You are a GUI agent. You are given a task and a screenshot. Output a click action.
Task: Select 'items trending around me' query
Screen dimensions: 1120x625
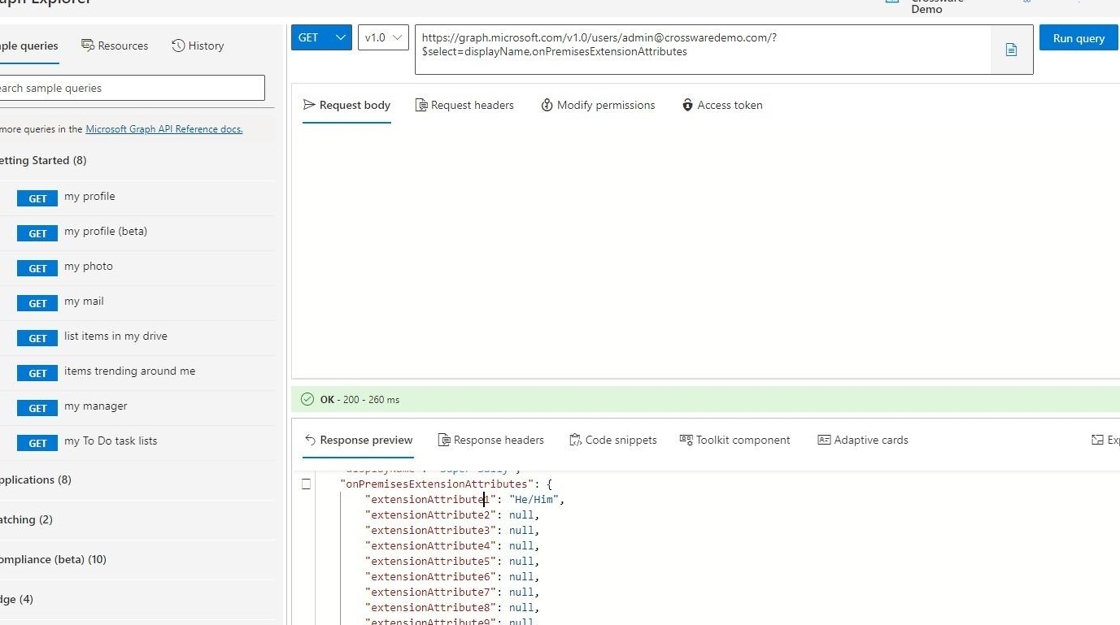pyautogui.click(x=129, y=371)
